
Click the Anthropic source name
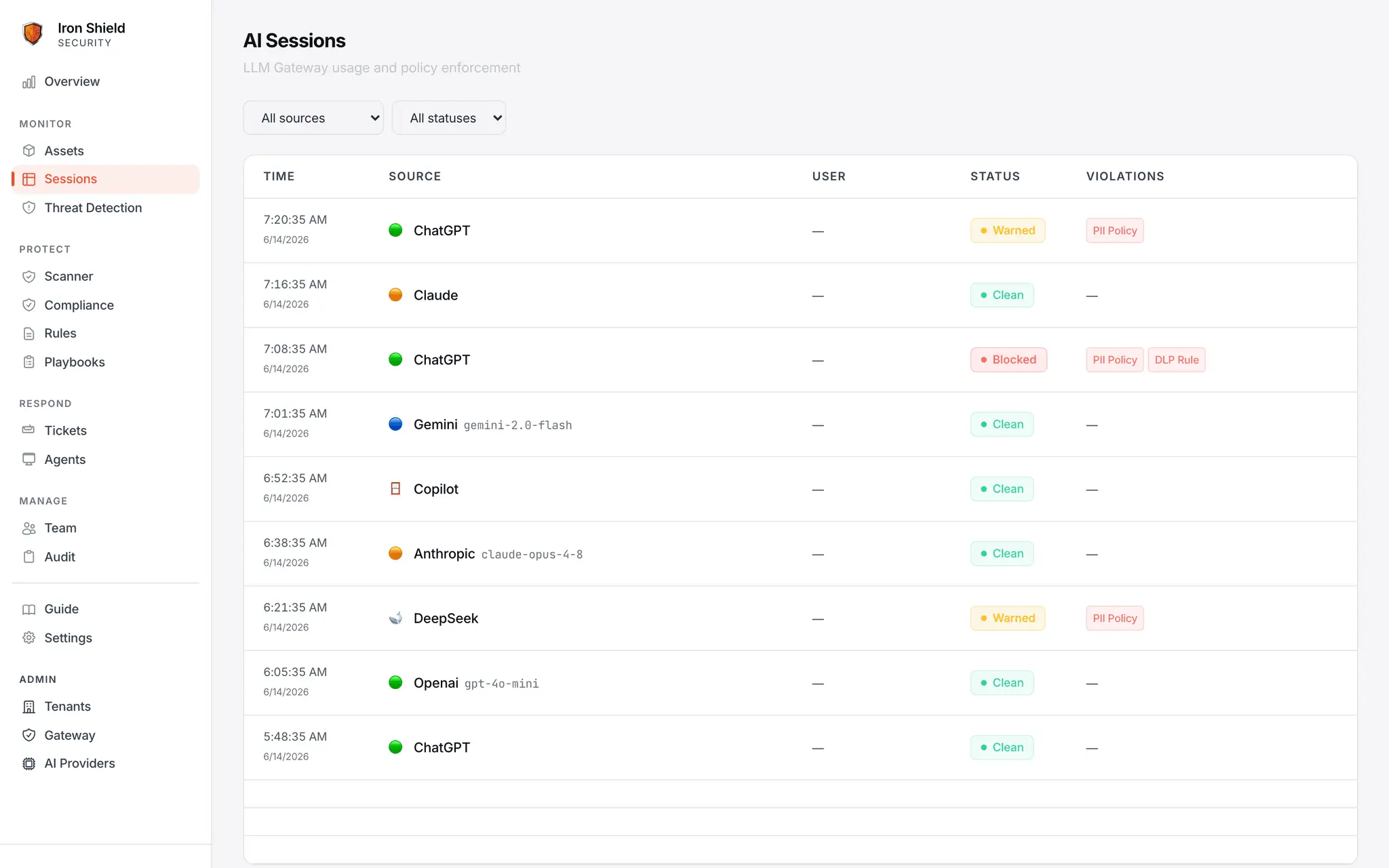point(444,553)
